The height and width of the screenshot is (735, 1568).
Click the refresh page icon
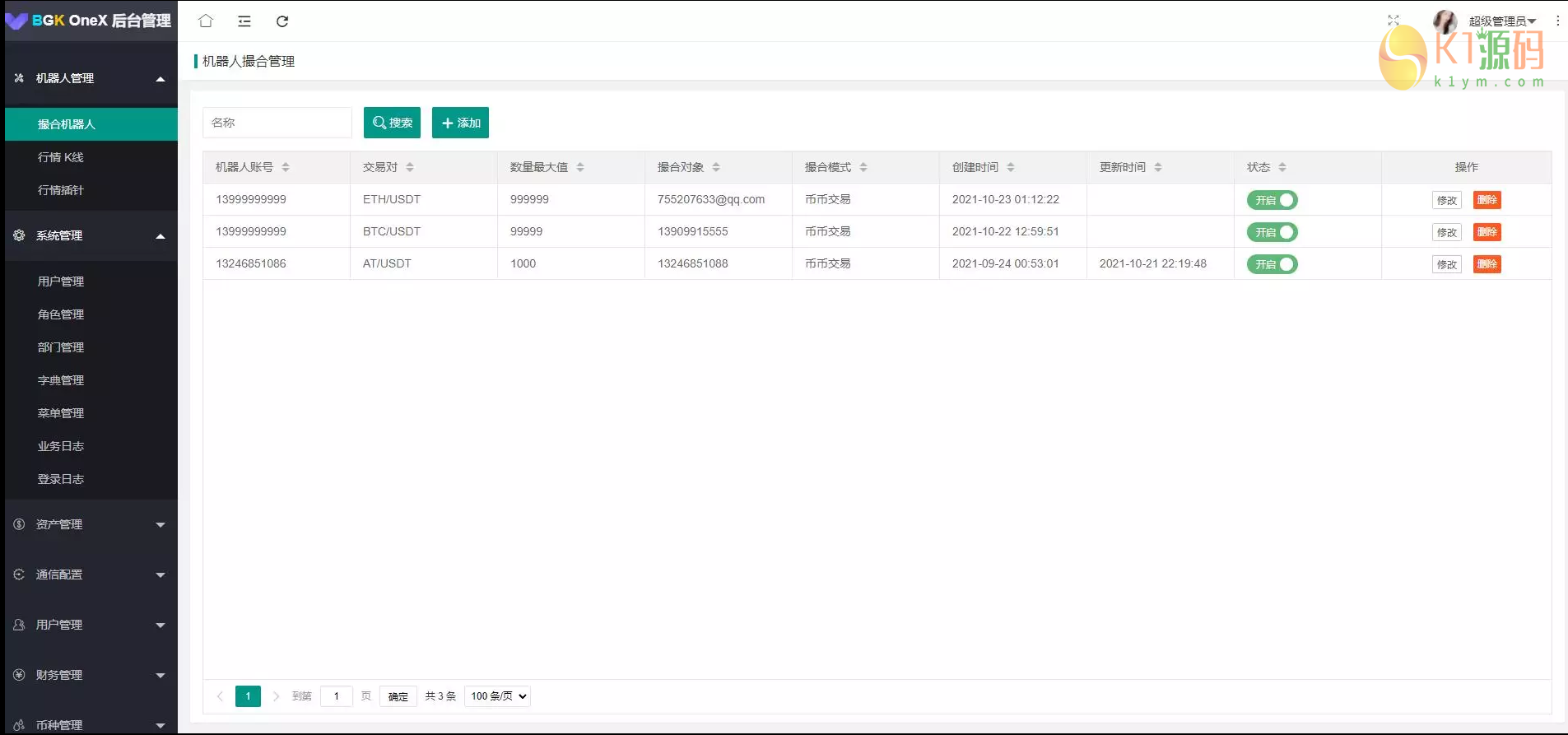(x=282, y=21)
